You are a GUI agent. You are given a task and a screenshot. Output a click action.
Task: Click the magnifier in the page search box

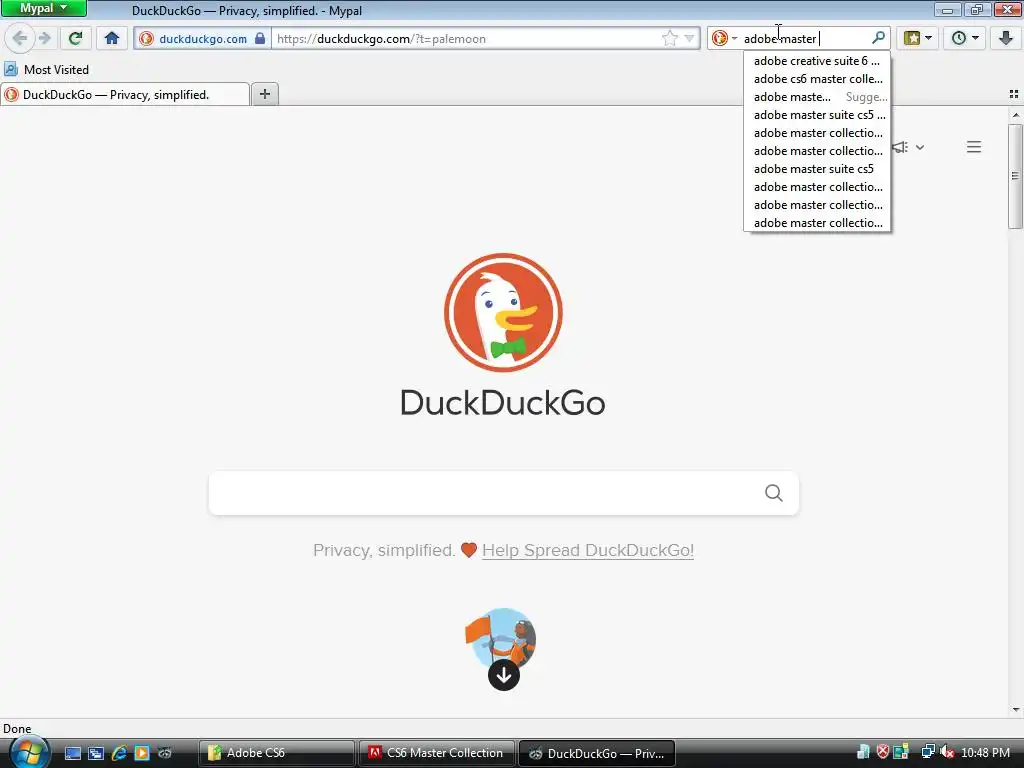(x=773, y=493)
